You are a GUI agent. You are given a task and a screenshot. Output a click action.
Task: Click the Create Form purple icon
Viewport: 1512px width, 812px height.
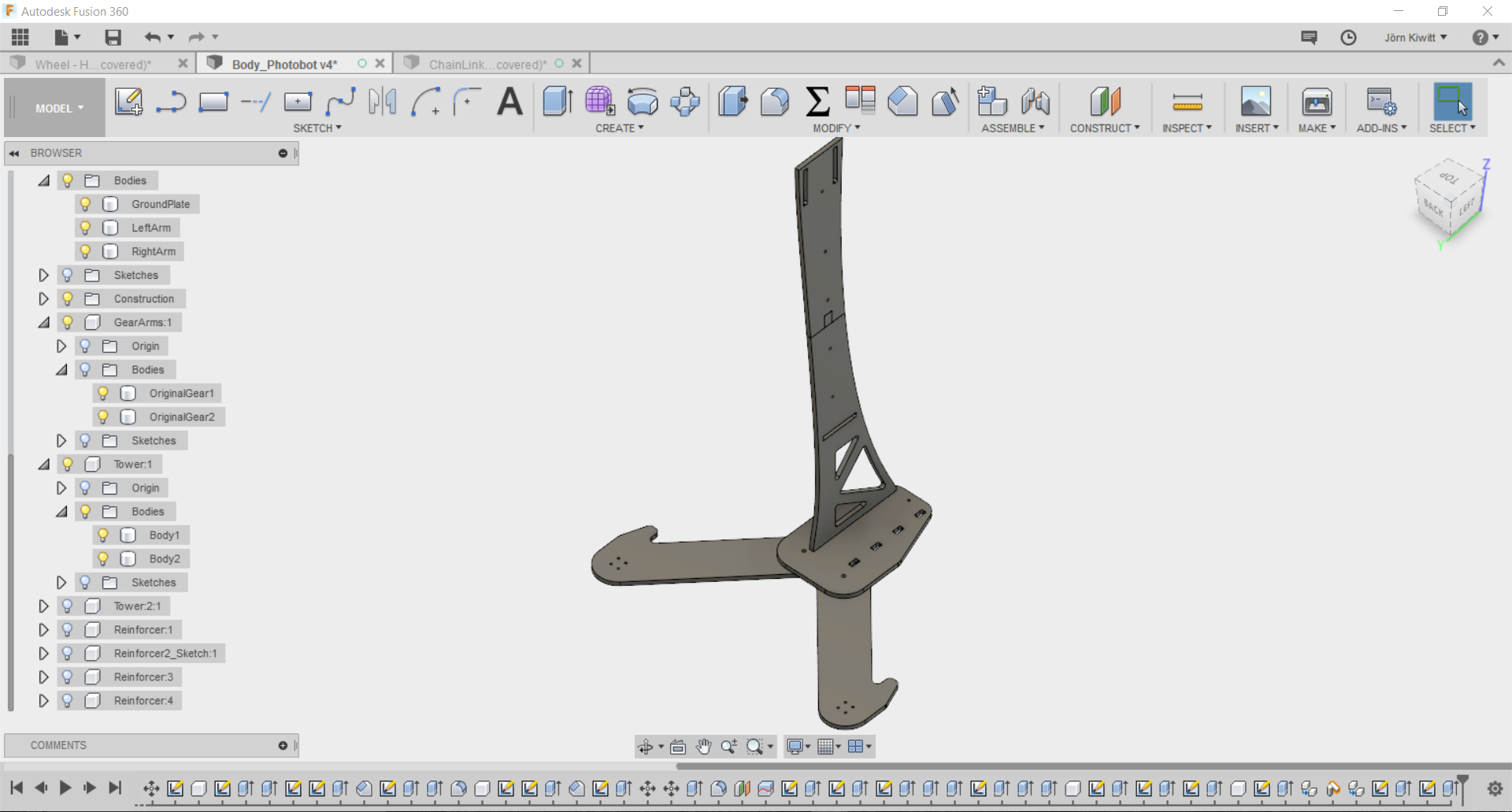[x=599, y=102]
